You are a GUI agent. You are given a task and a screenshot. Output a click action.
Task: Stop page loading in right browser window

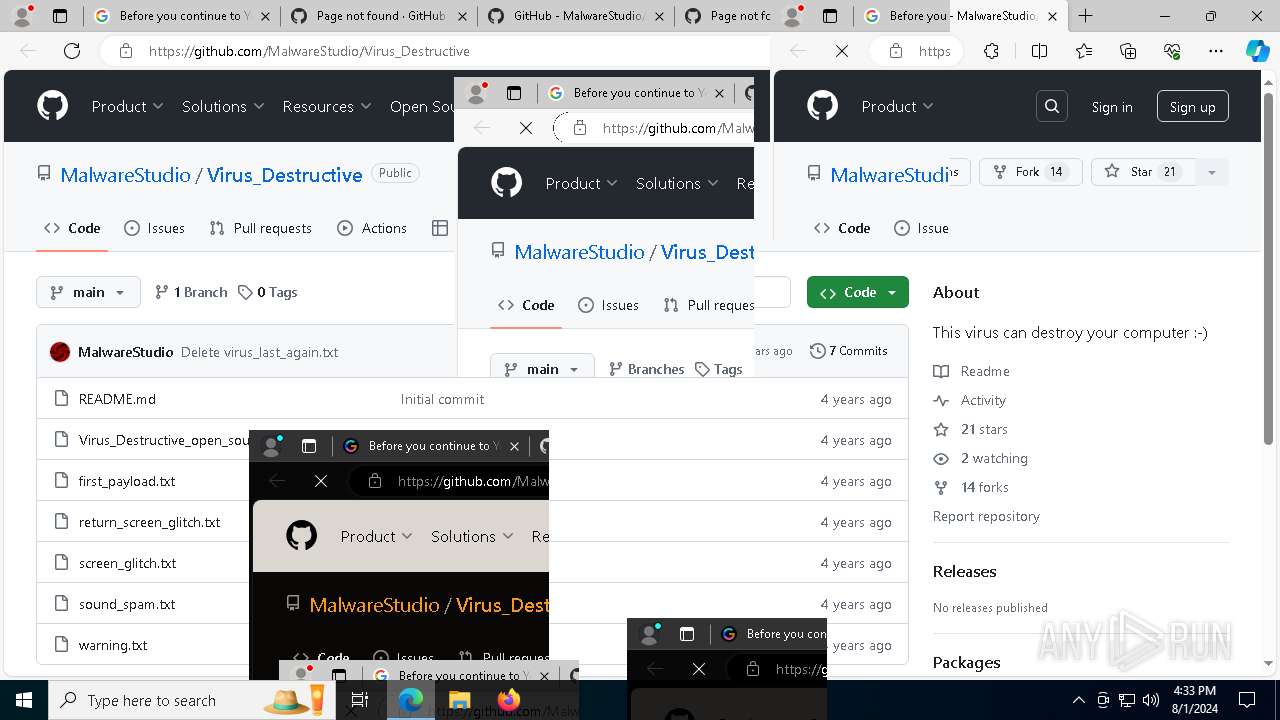(842, 51)
